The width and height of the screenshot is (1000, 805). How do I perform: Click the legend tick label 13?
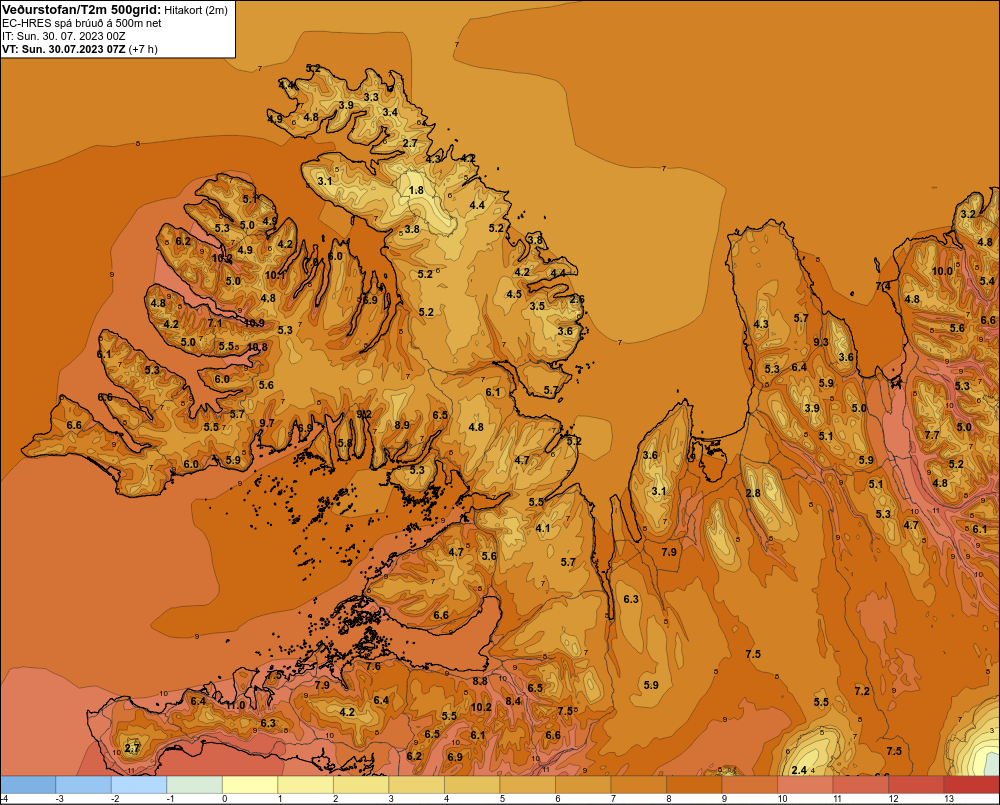pos(949,799)
